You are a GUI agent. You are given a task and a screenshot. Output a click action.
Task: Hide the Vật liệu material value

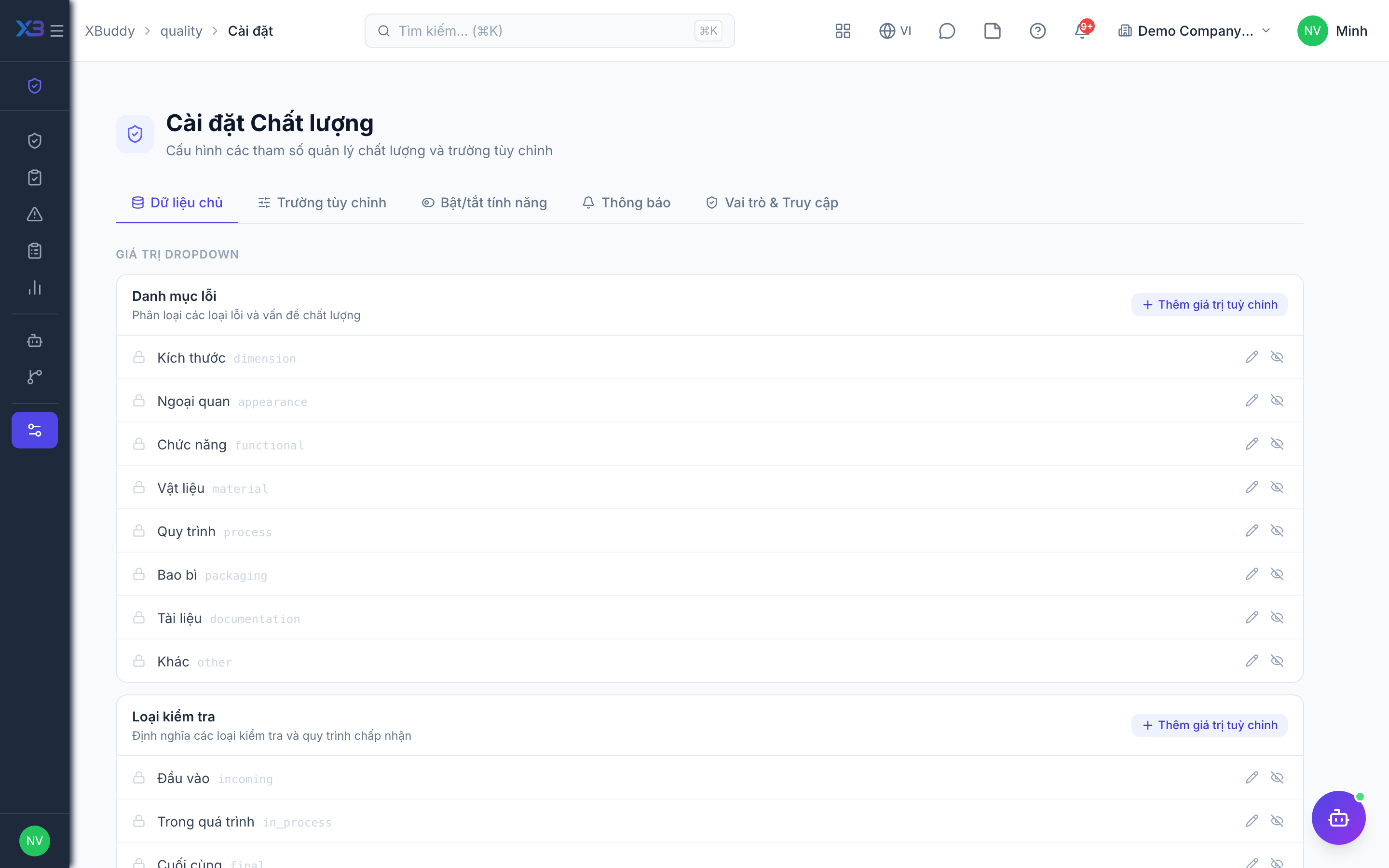(x=1277, y=488)
